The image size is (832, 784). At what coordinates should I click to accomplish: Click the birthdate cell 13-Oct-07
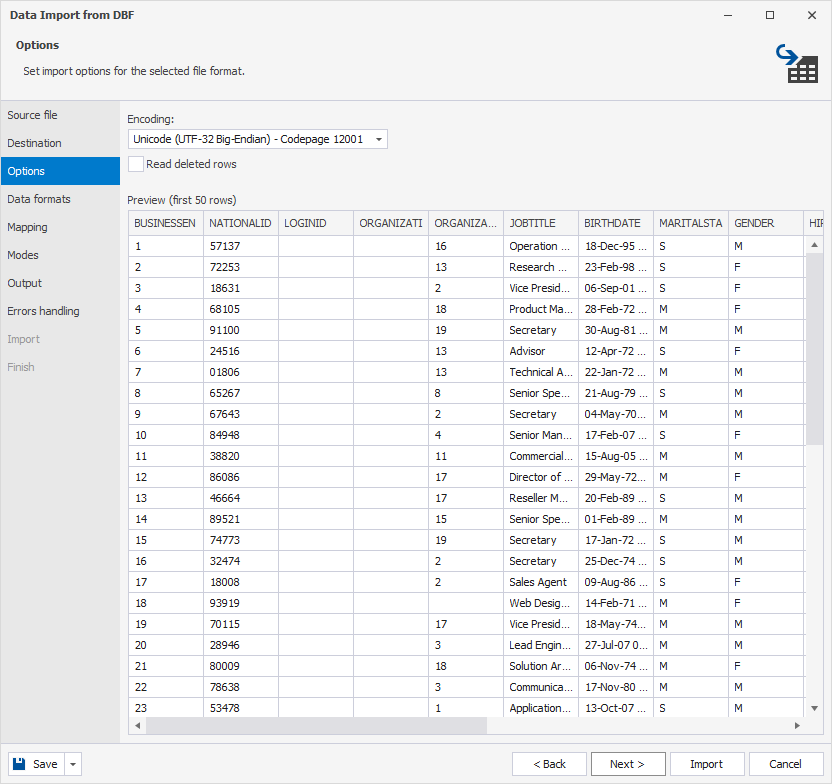(x=616, y=708)
